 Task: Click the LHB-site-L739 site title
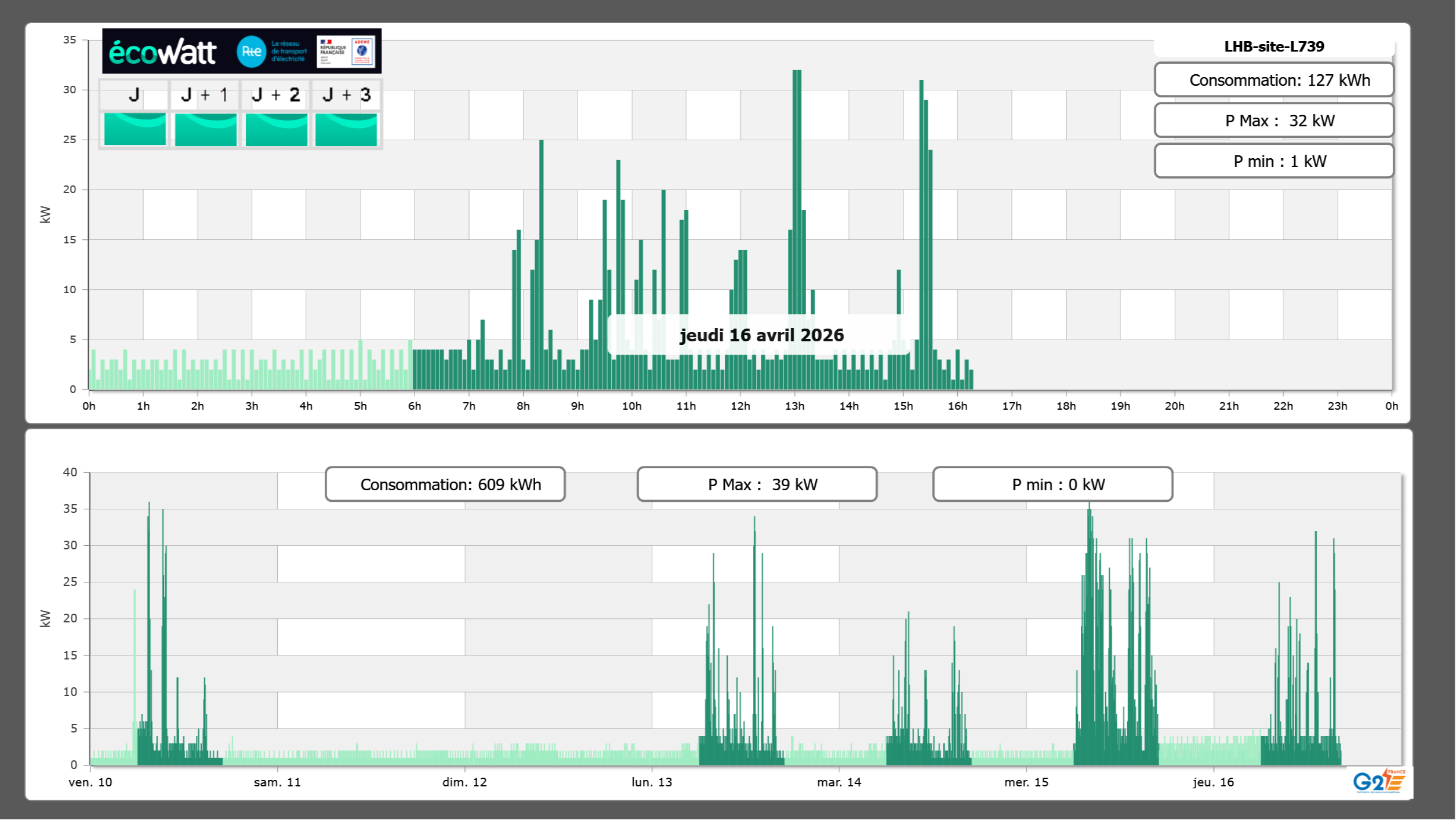(1274, 46)
